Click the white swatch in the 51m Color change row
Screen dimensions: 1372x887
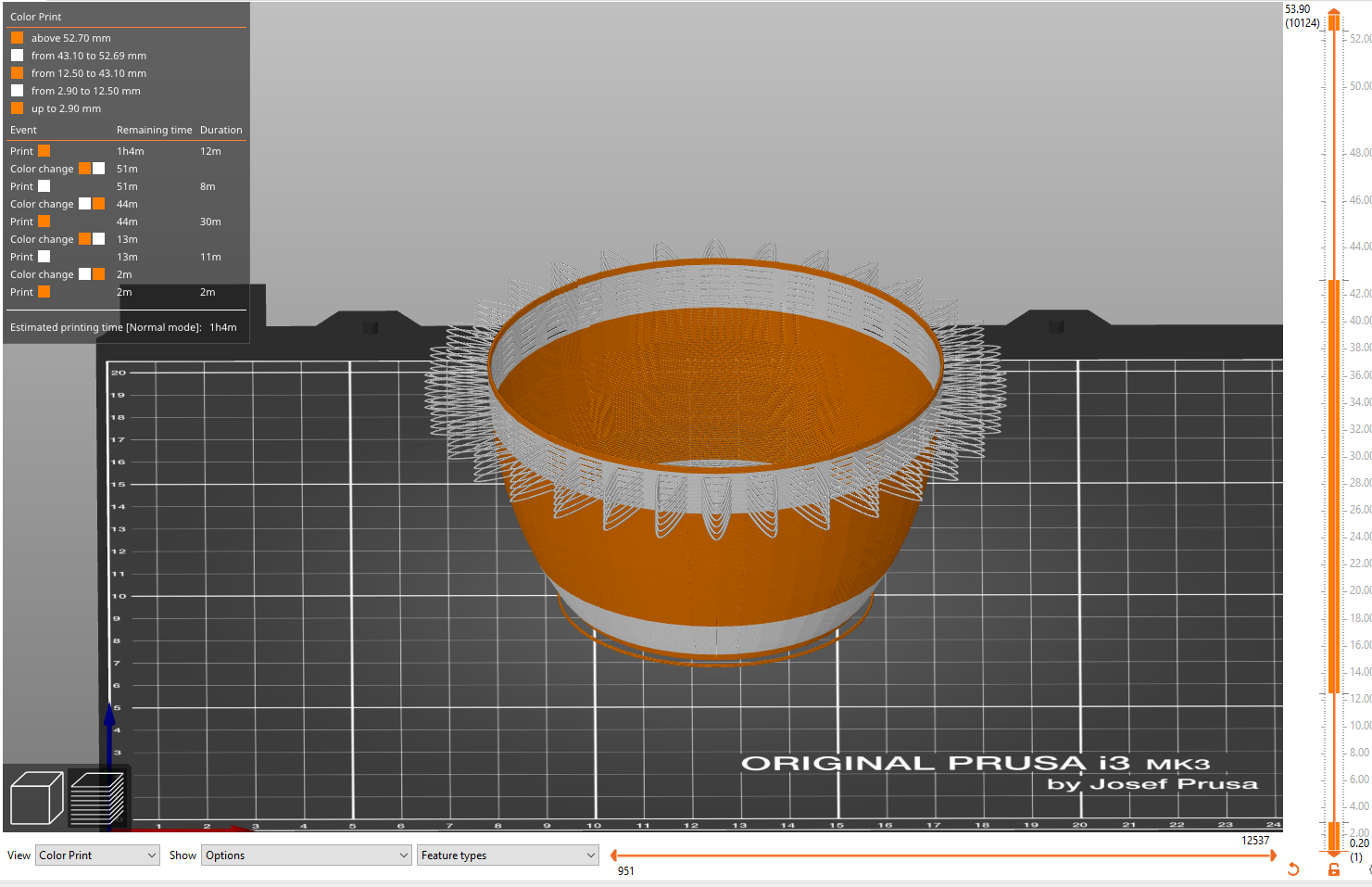point(98,169)
